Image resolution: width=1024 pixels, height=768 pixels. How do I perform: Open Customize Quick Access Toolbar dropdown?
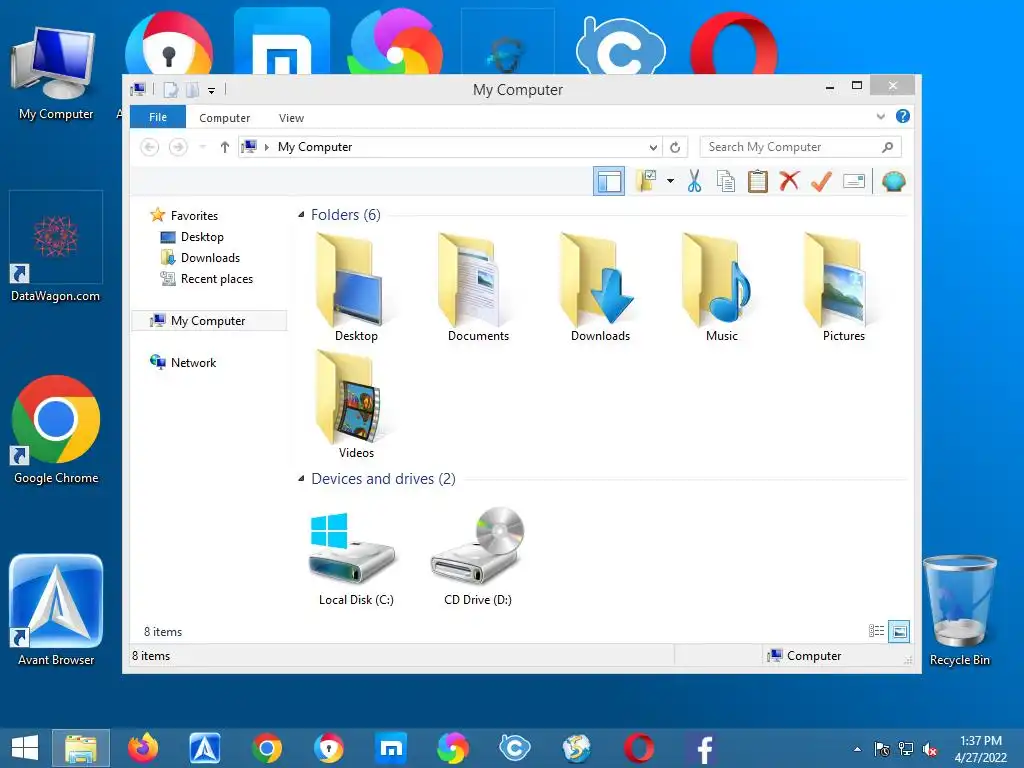tap(212, 90)
